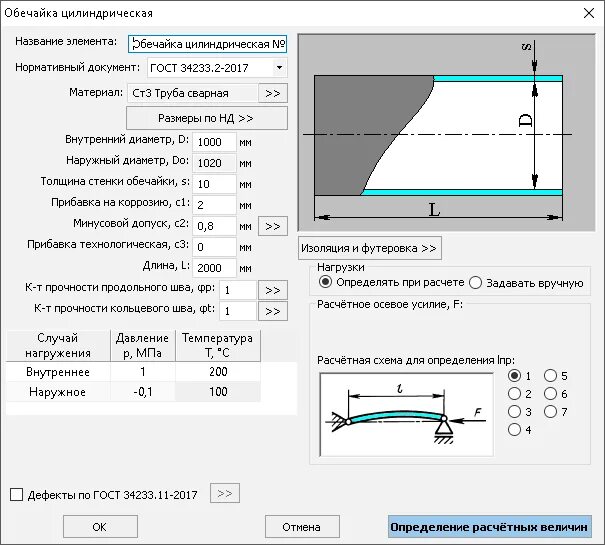
Task: Click the Наружный диаметр Do field
Action: pos(214,163)
